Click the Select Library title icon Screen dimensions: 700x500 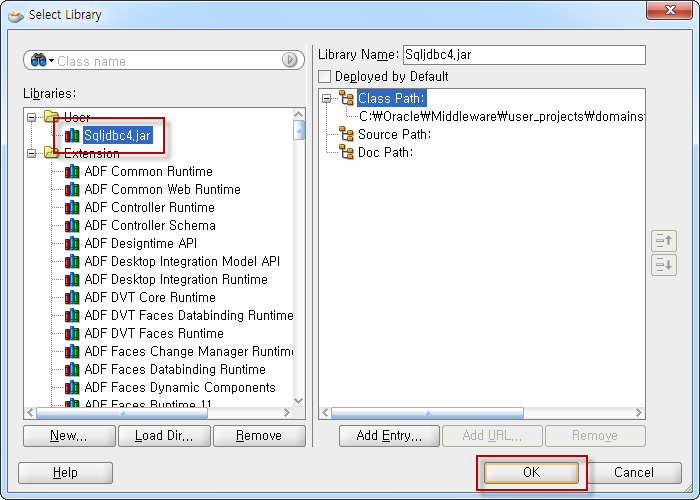pos(16,14)
